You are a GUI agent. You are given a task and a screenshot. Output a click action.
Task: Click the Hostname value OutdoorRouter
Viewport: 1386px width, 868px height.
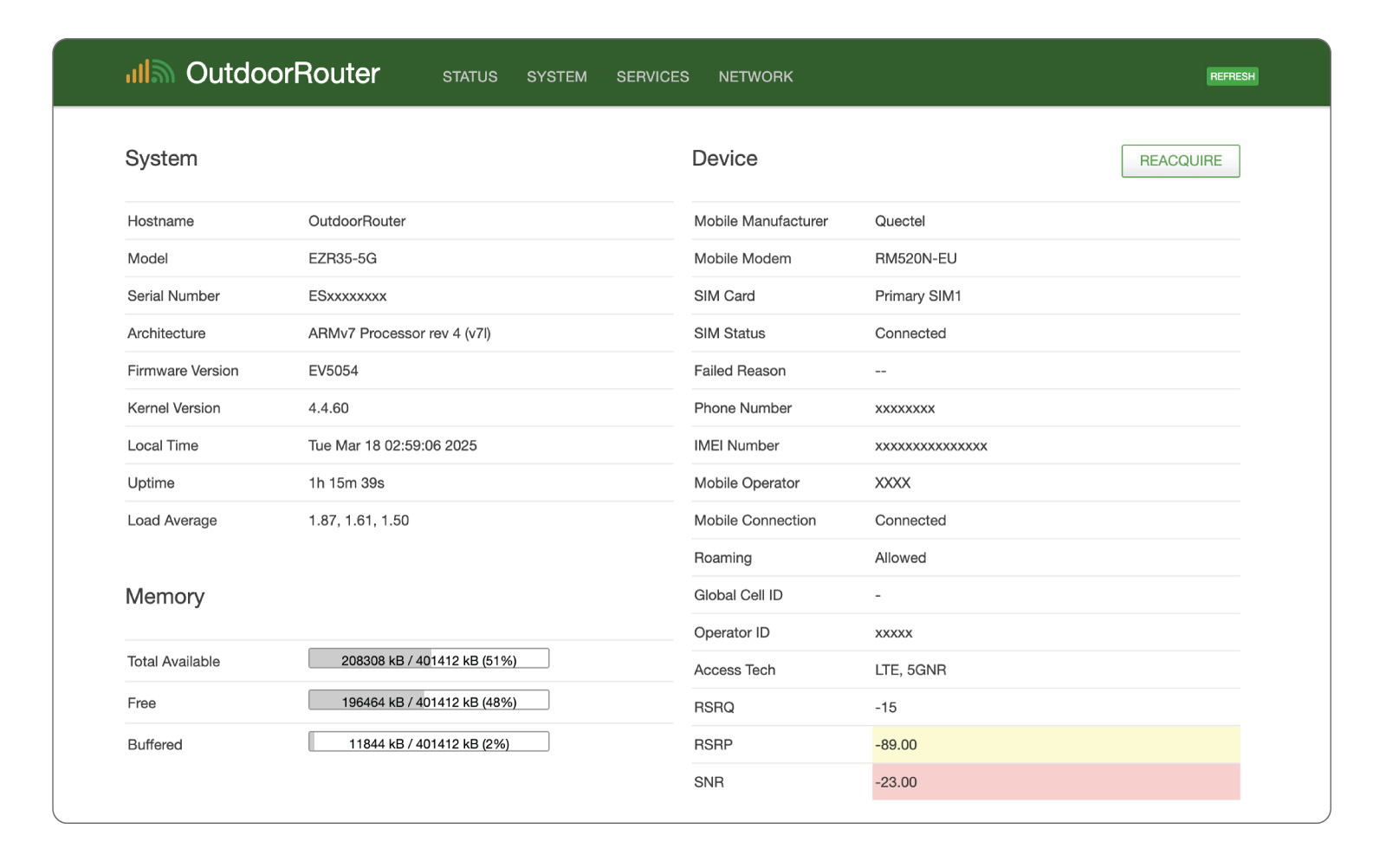pyautogui.click(x=357, y=222)
